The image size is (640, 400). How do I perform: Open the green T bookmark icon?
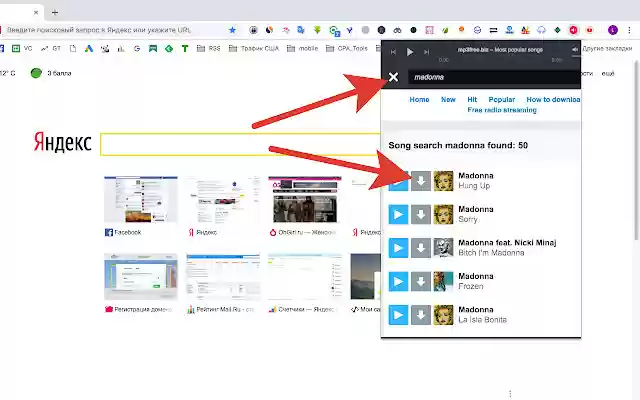click(185, 49)
